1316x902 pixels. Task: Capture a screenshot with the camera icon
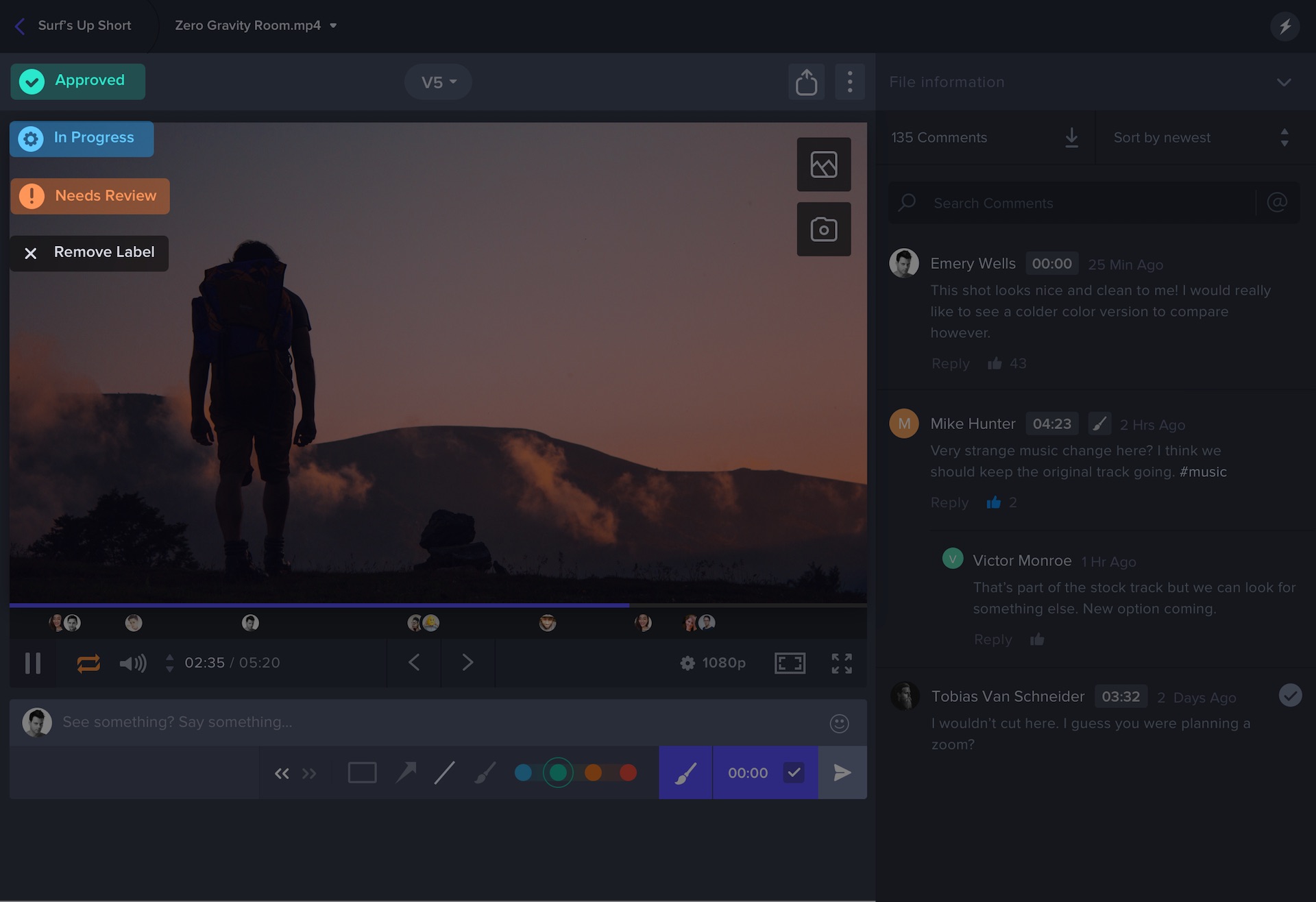tap(823, 230)
